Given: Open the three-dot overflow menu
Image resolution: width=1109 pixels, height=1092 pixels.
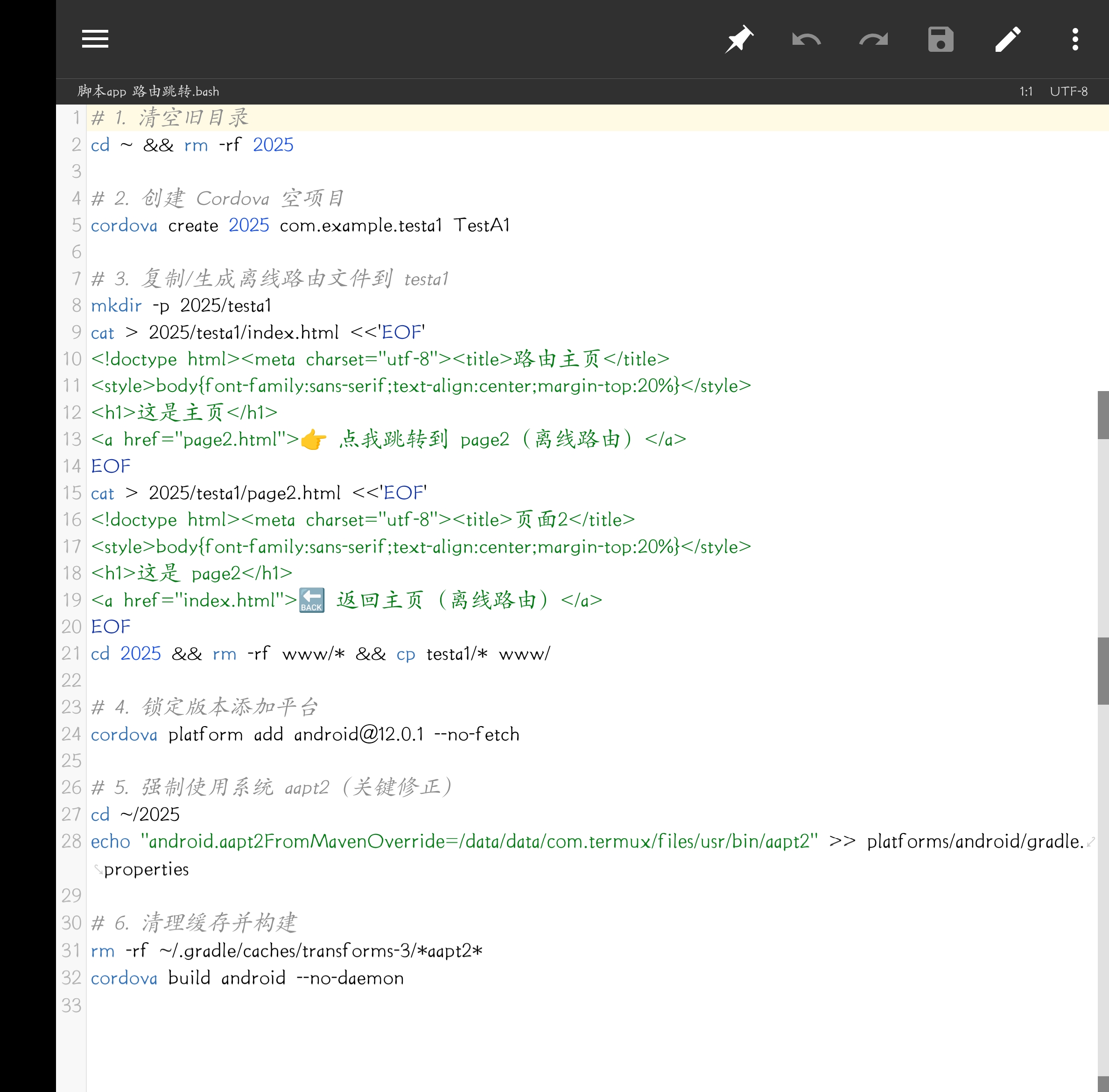Looking at the screenshot, I should (x=1074, y=39).
